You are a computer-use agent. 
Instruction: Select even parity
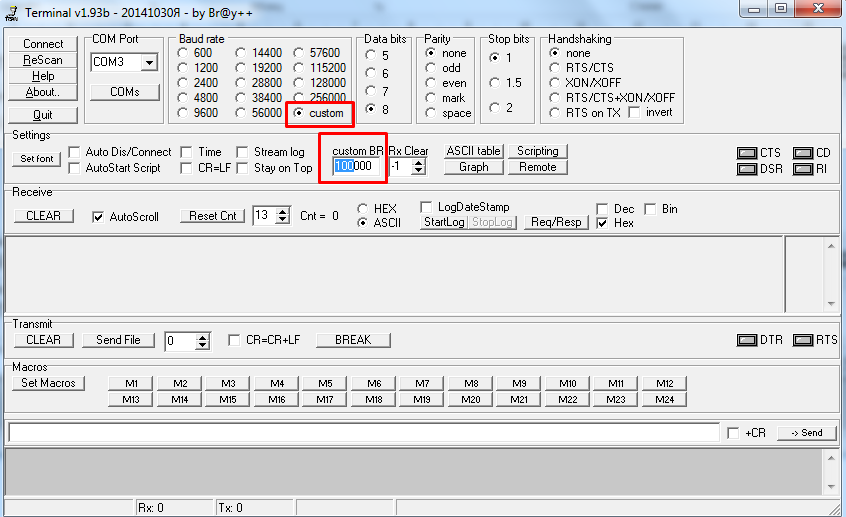(431, 83)
